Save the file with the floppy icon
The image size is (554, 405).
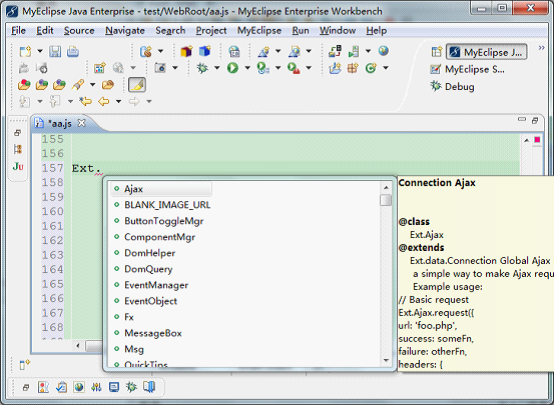click(55, 52)
